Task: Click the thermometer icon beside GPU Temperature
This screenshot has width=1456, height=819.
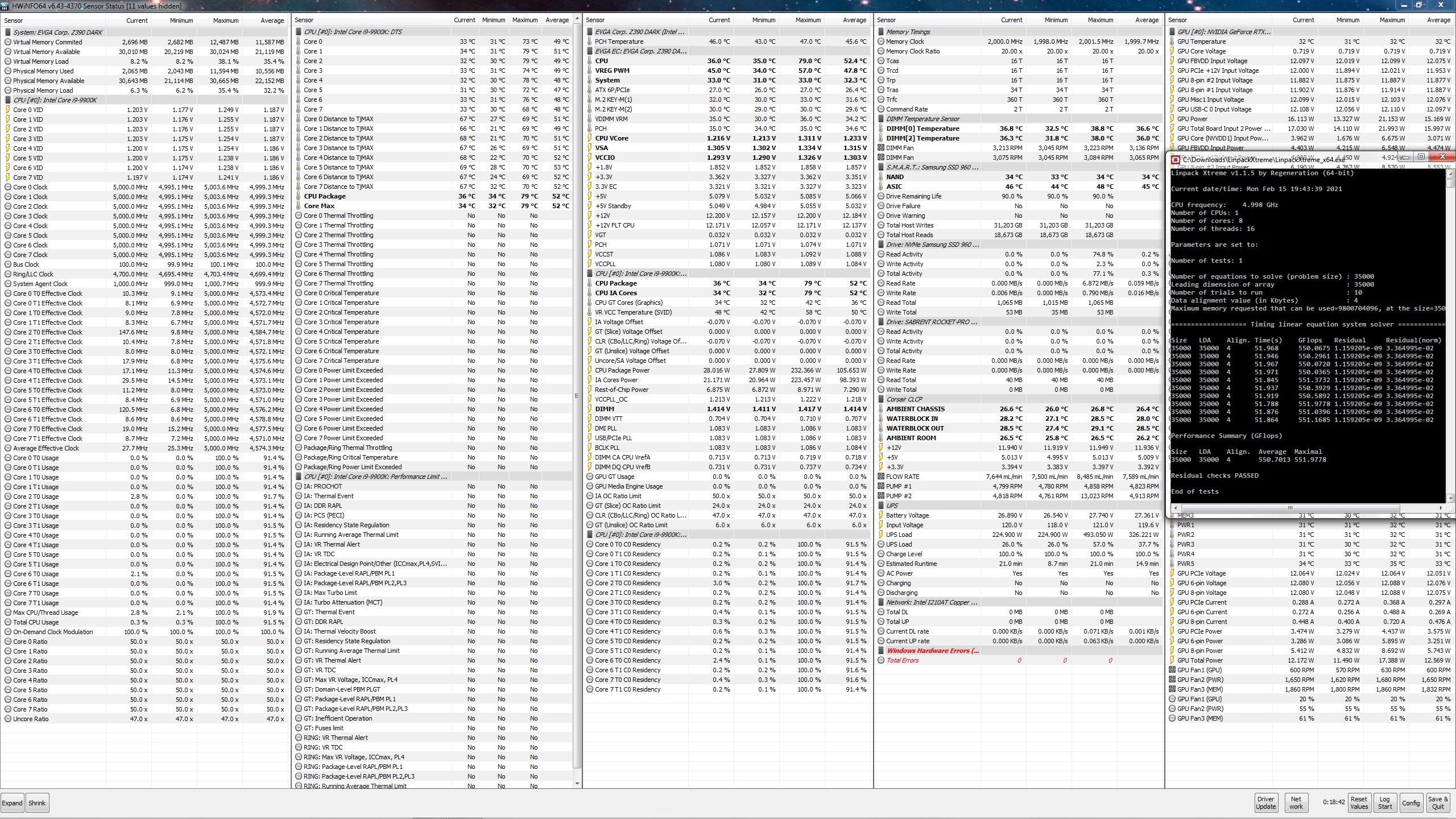Action: pos(1172,42)
